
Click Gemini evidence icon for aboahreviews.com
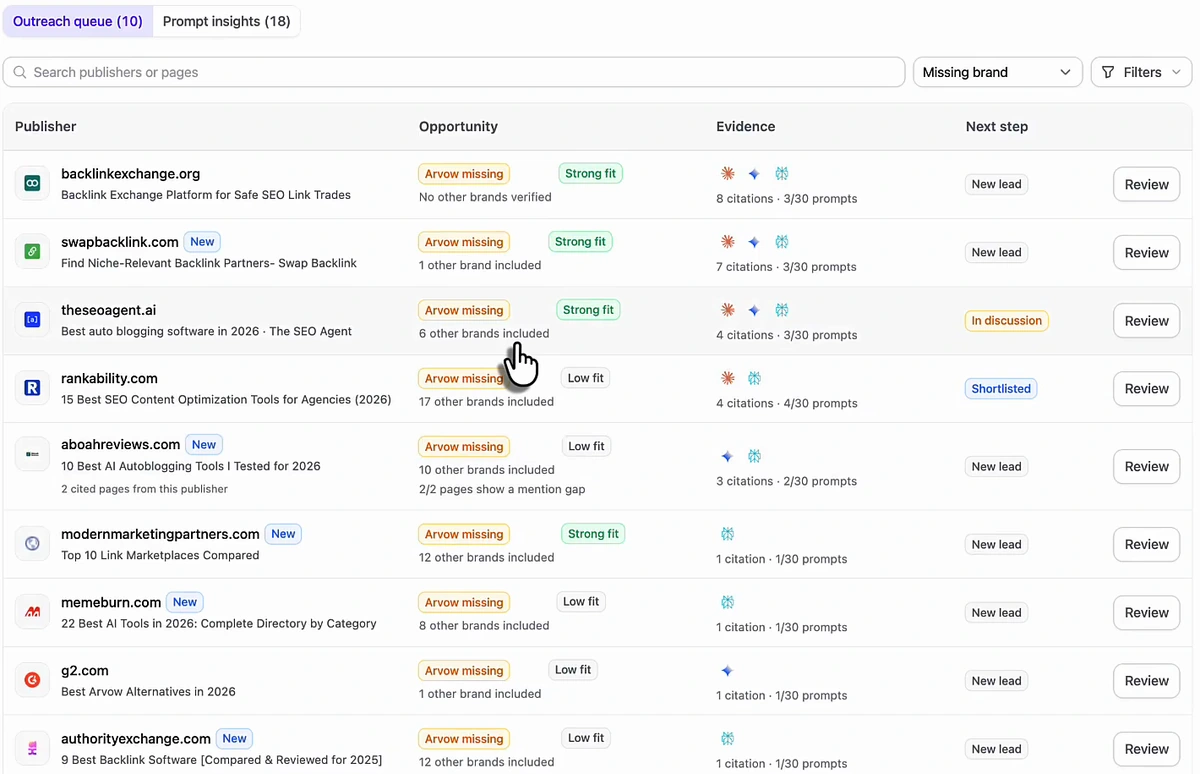[x=728, y=456]
